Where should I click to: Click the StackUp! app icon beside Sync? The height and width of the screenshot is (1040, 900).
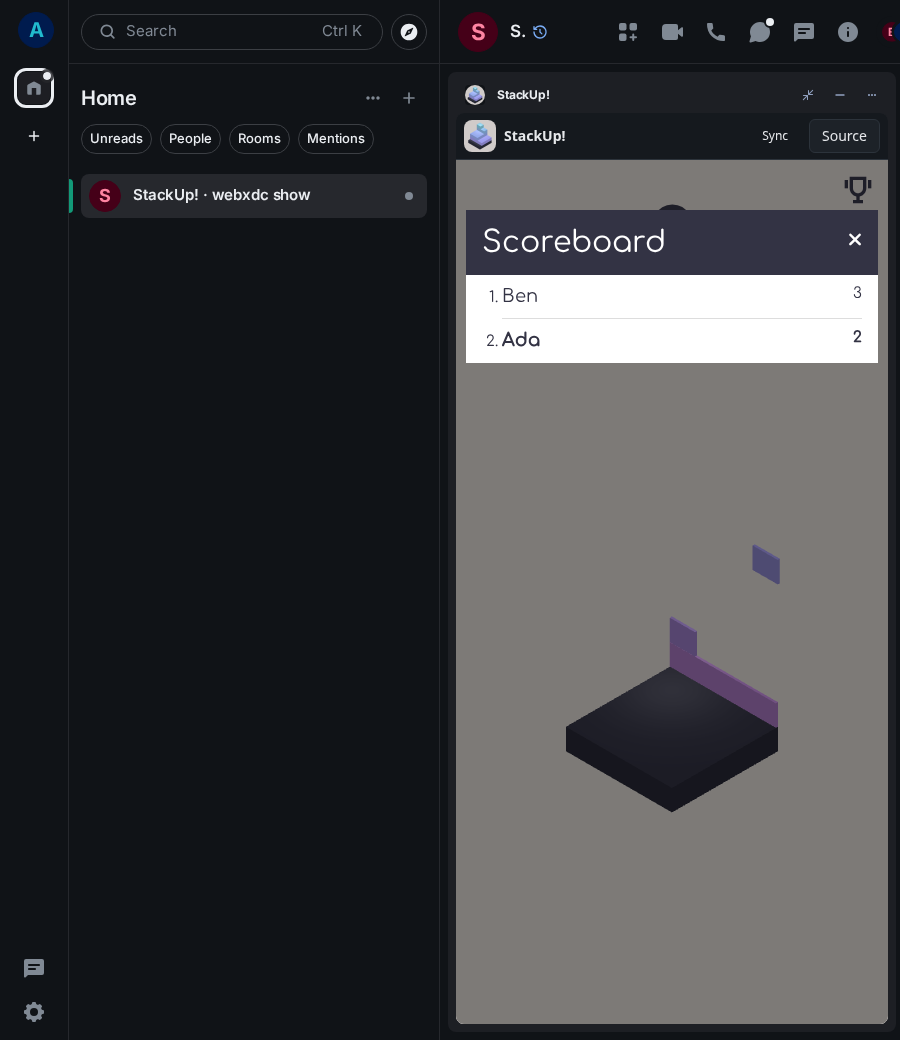coord(480,136)
